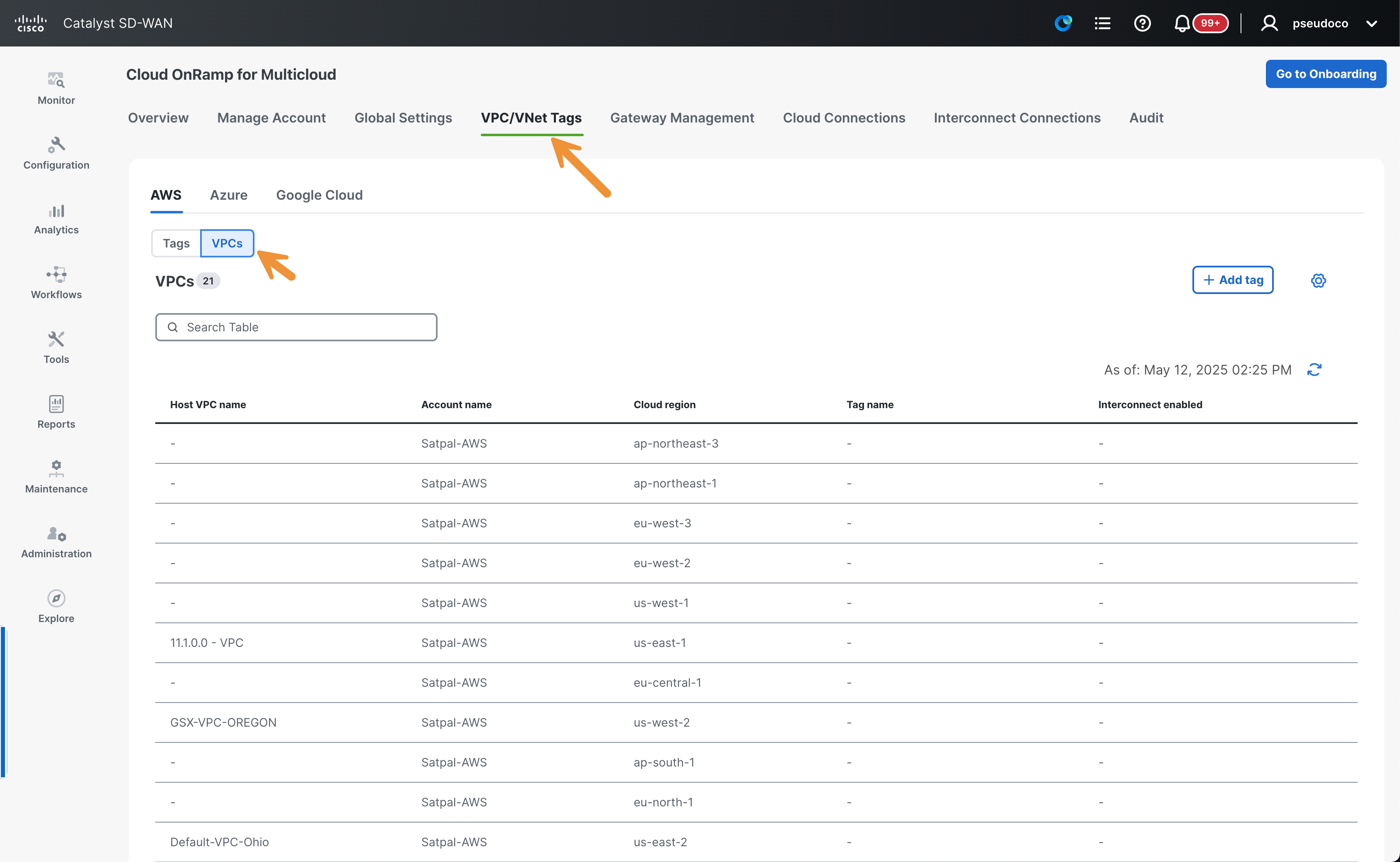Click the ap-northeast-1 region cell
The image size is (1400, 862).
[675, 483]
